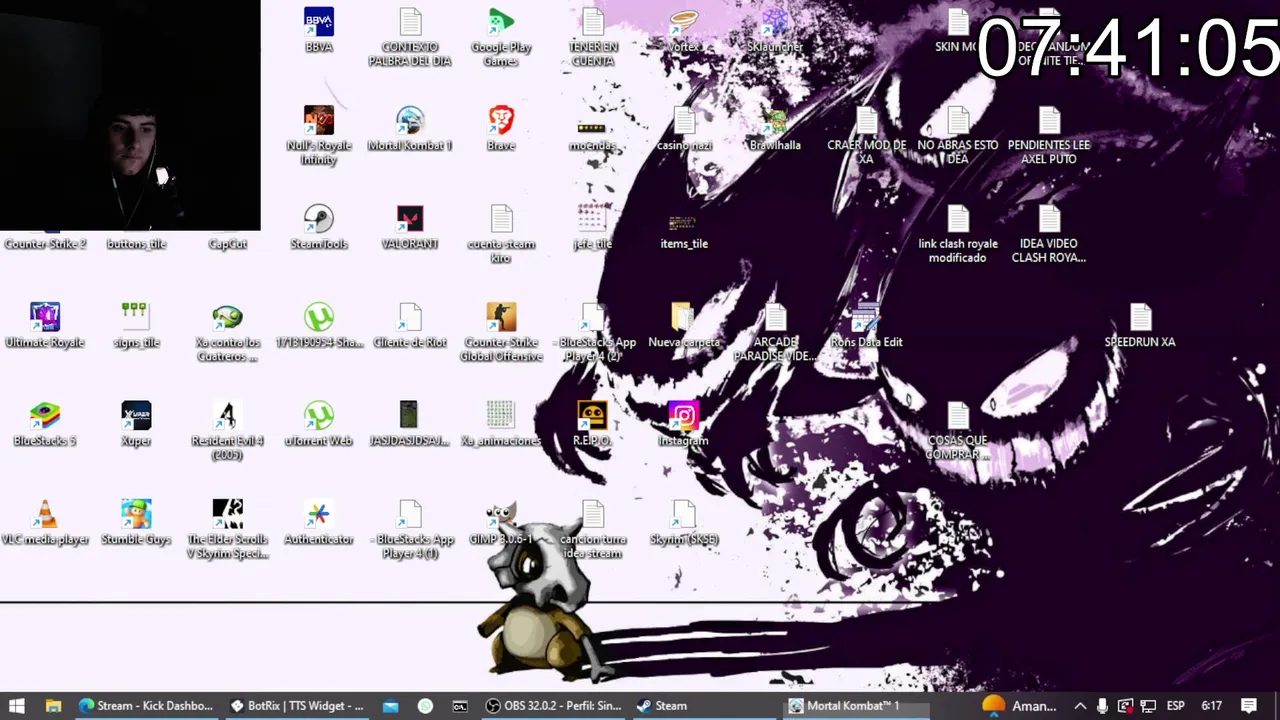Select the signs_tile image file
Screen dimensions: 1280x720
[136, 325]
